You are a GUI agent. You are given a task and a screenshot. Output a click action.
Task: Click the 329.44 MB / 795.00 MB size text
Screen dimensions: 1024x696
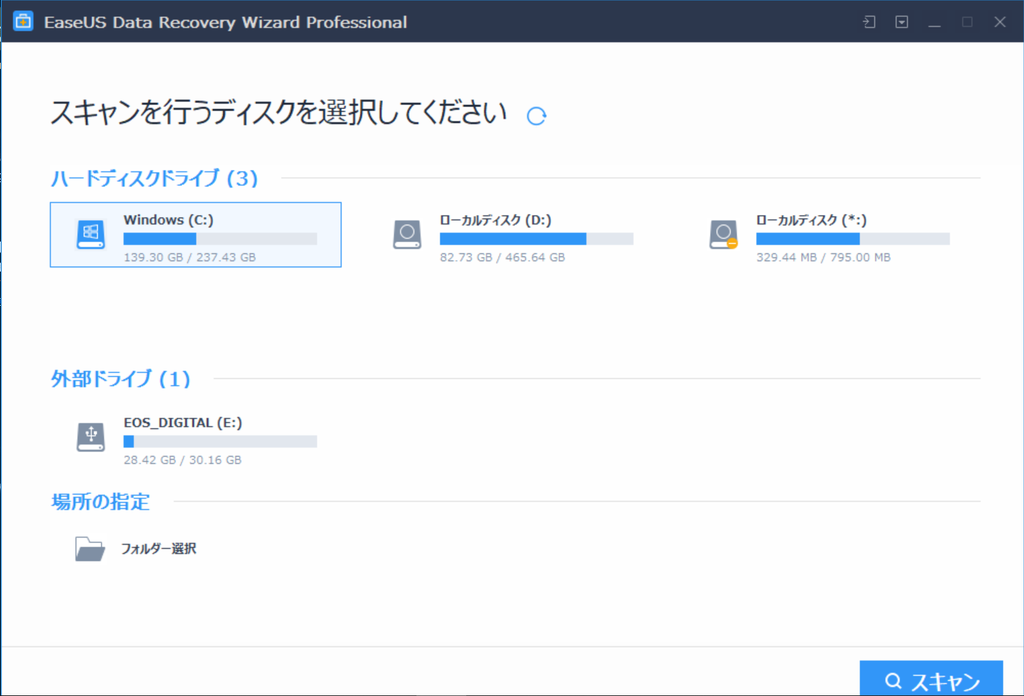[x=824, y=257]
